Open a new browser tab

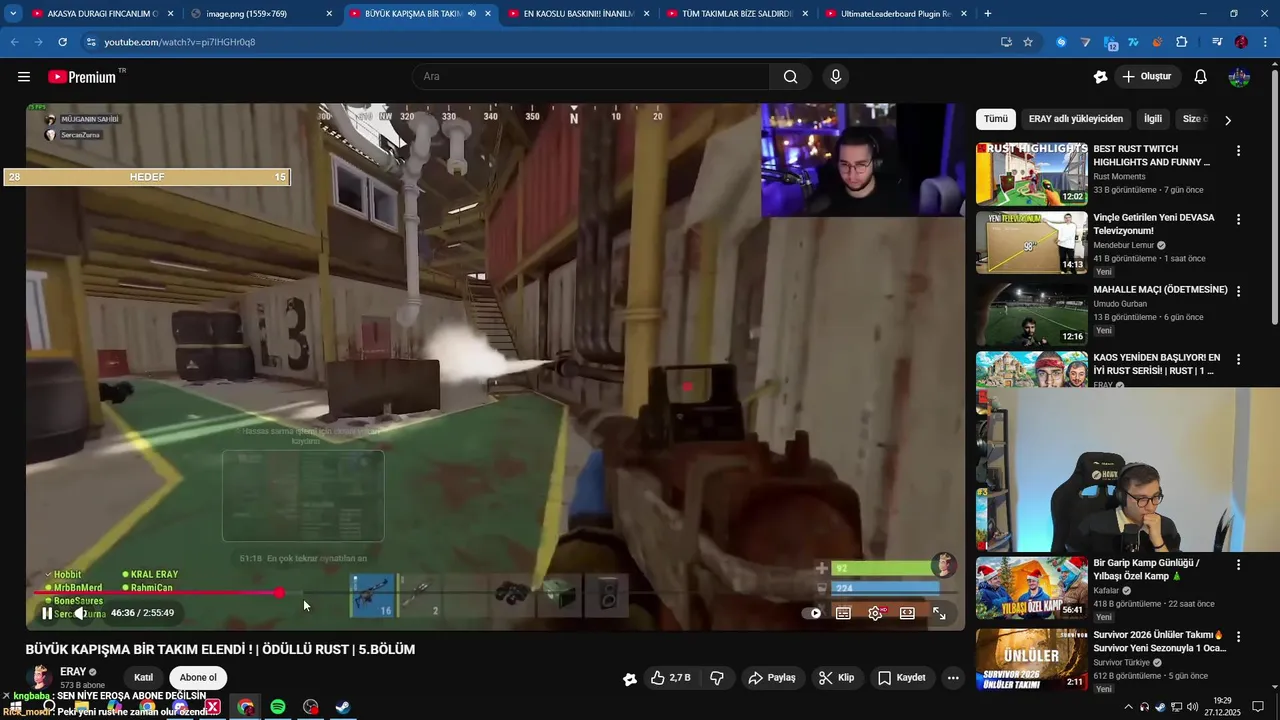[988, 14]
